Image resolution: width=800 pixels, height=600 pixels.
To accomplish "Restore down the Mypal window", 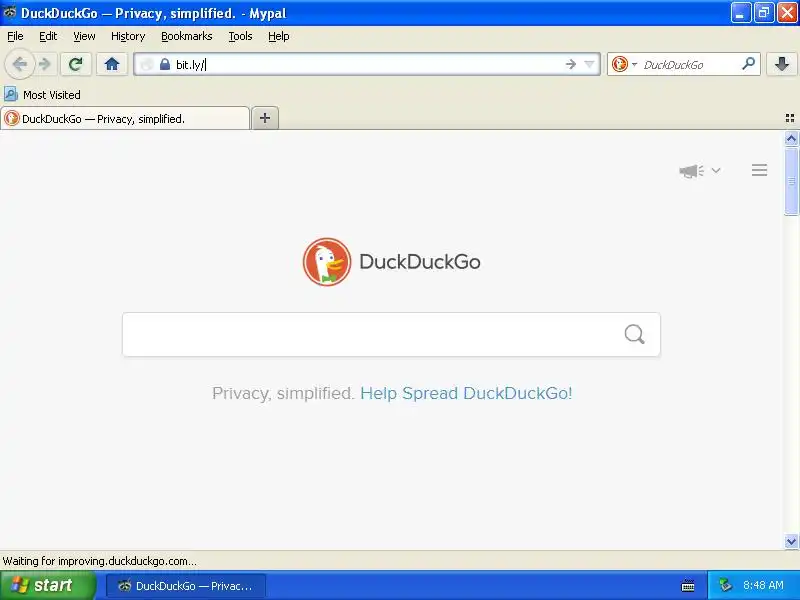I will click(x=764, y=13).
